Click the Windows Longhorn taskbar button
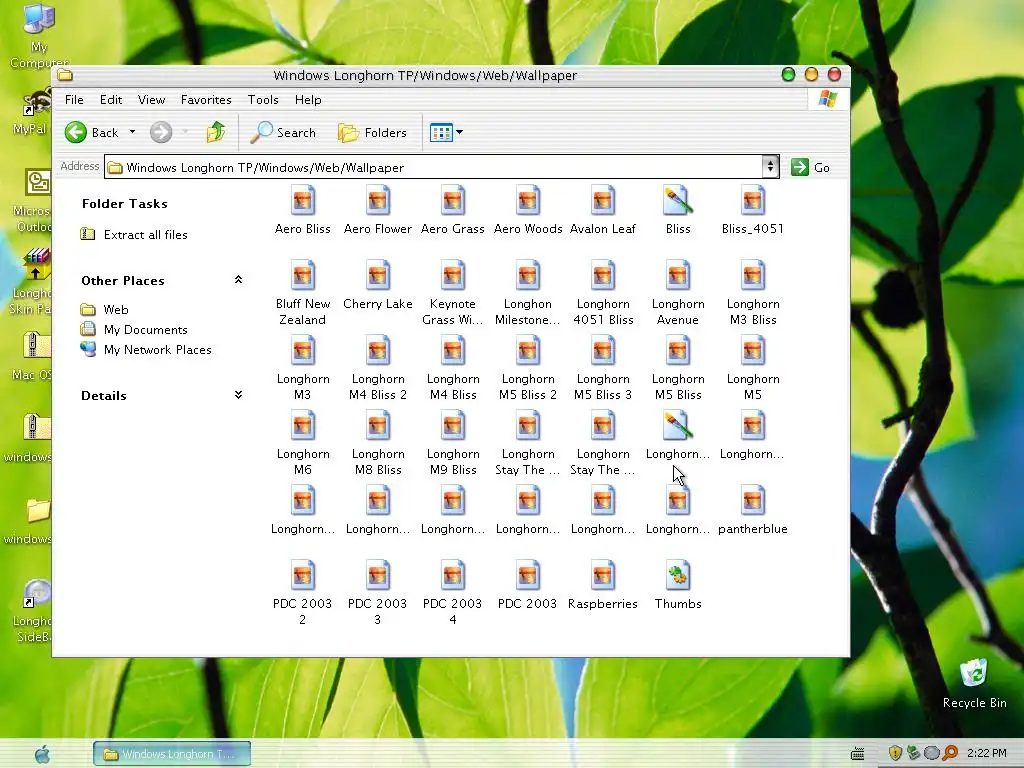This screenshot has width=1024, height=768. (x=172, y=754)
